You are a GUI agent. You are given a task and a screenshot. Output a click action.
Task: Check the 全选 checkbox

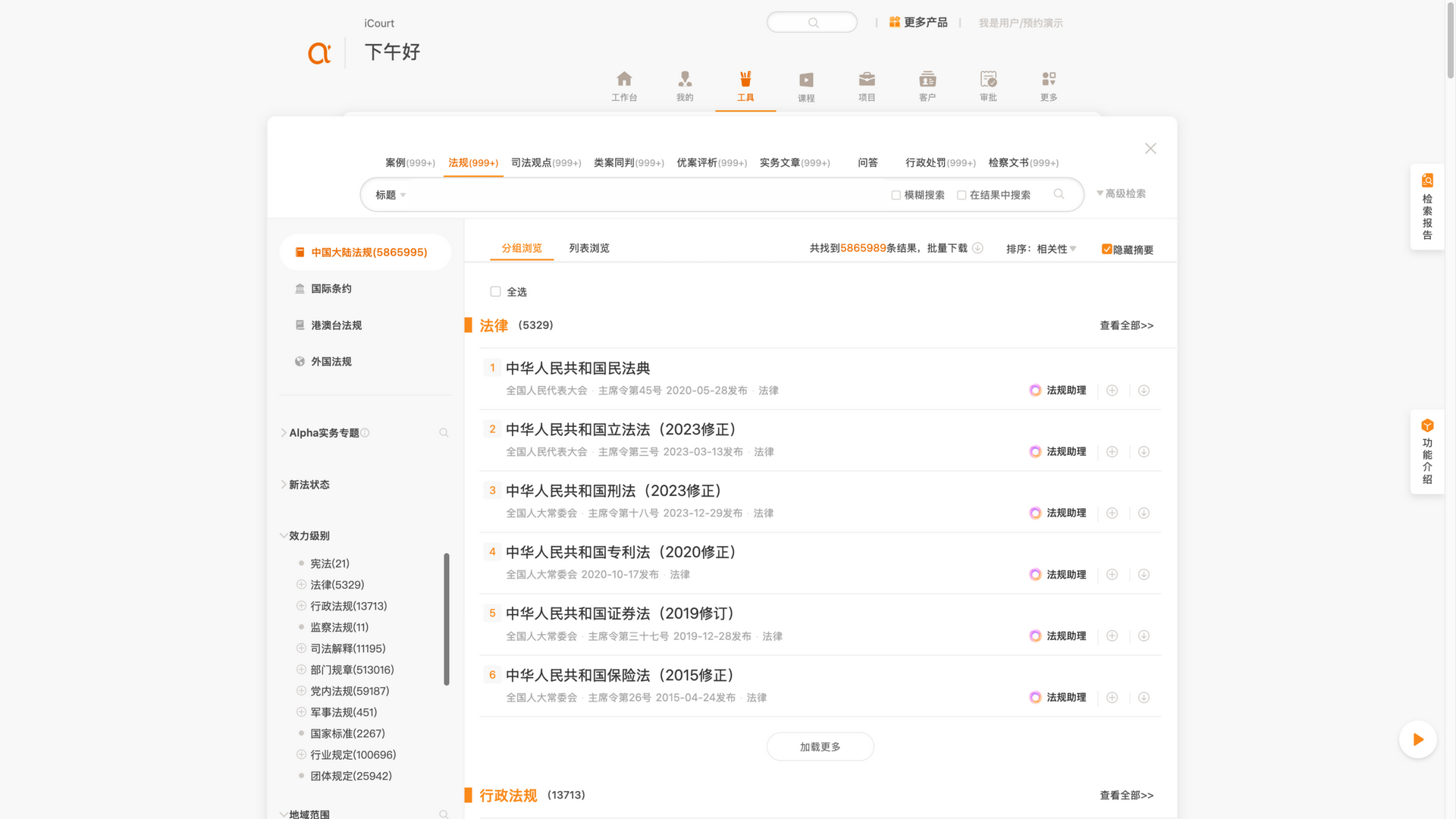click(495, 291)
